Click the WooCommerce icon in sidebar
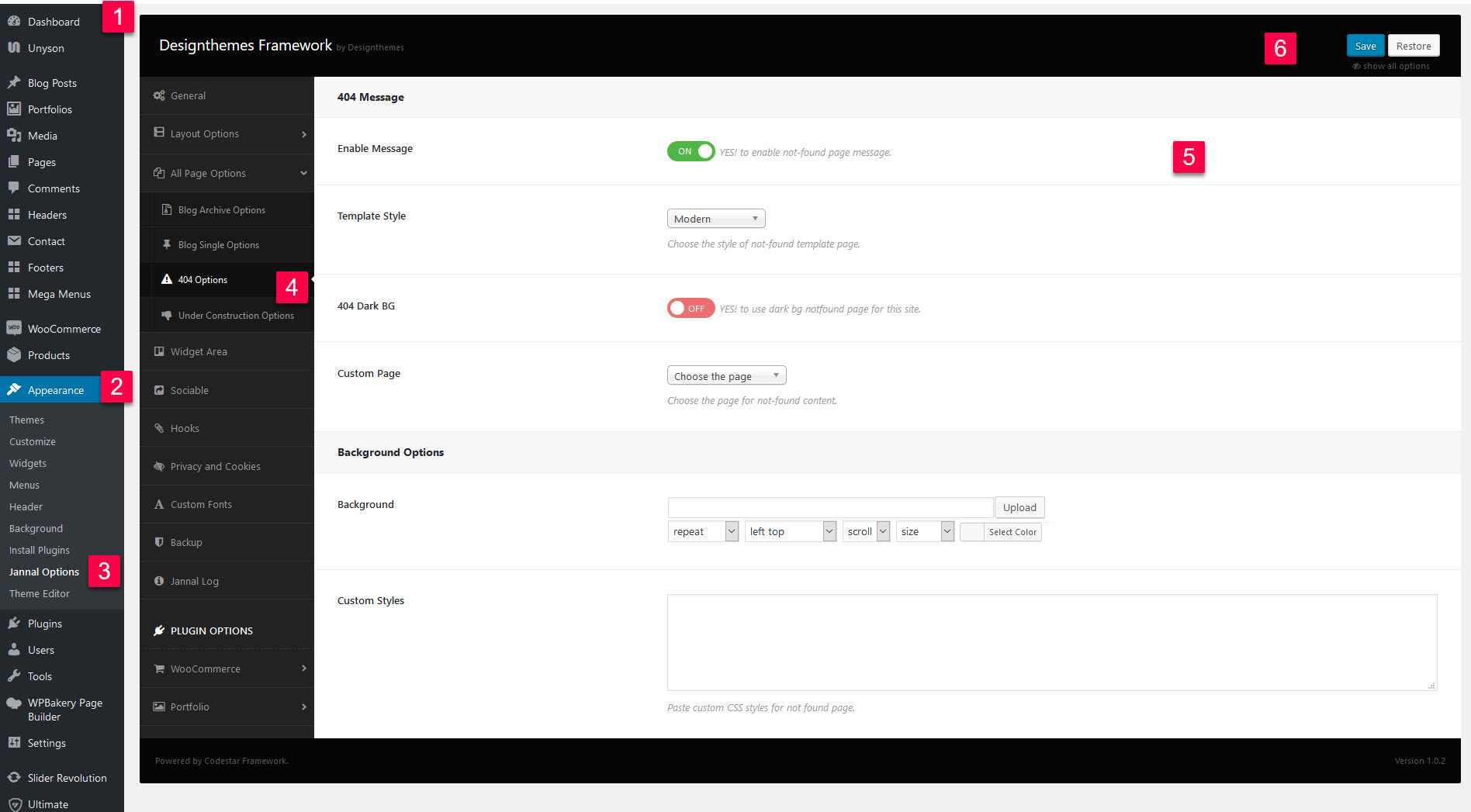Viewport: 1471px width, 812px height. coord(14,328)
